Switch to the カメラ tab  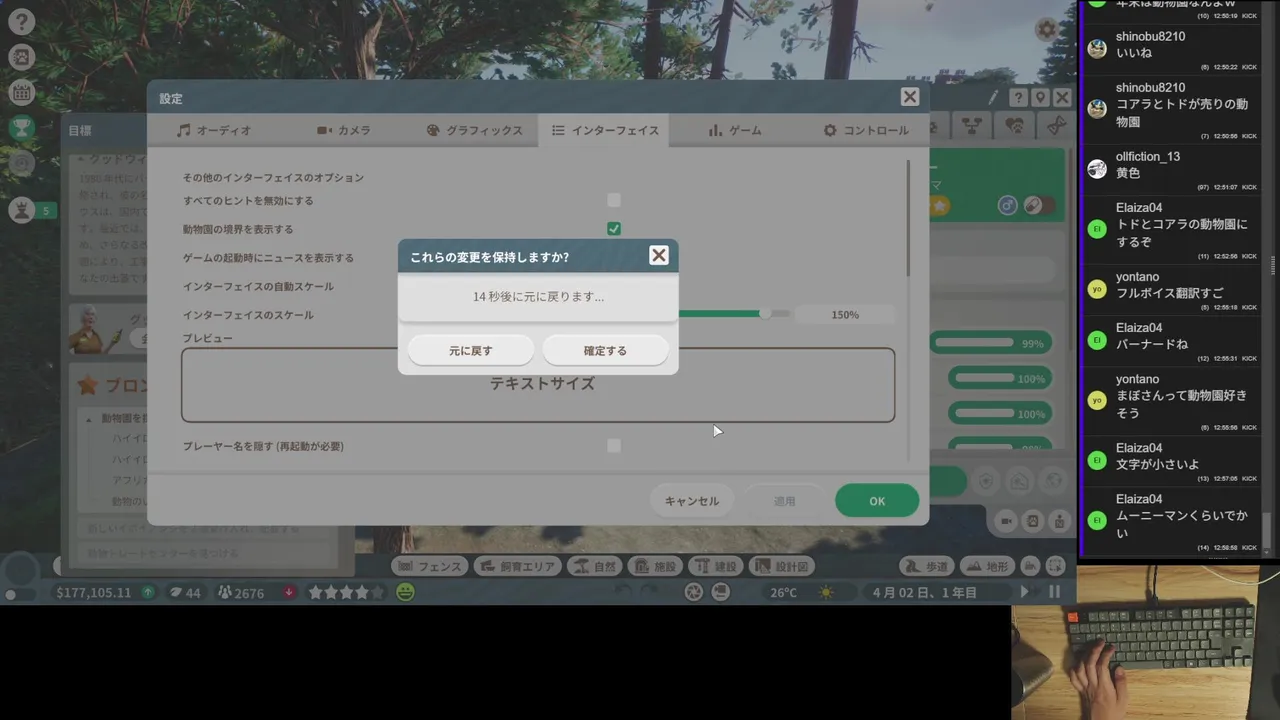[x=343, y=130]
